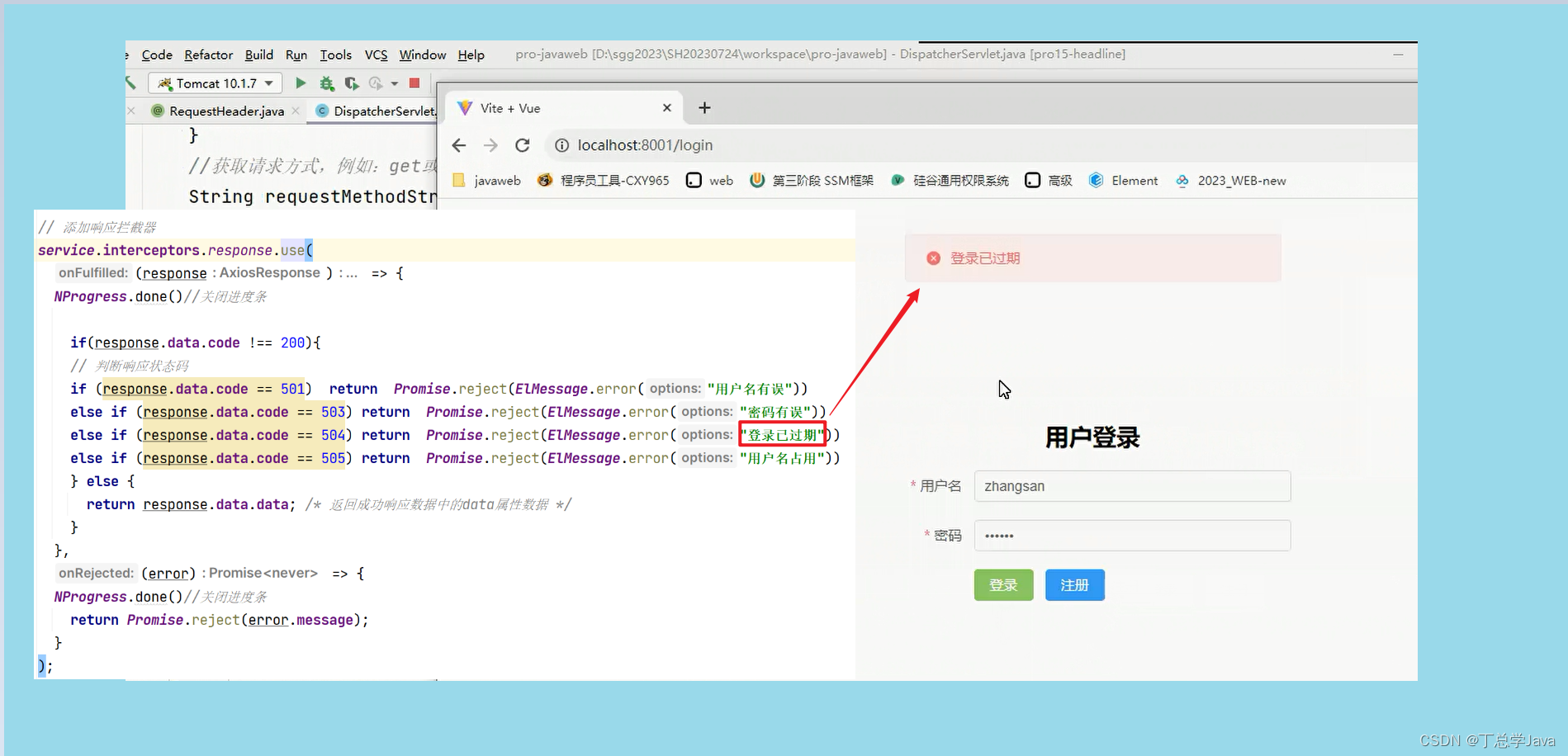Click the 用户名 input containing zhangsan
Viewport: 1568px width, 756px height.
coord(1131,485)
